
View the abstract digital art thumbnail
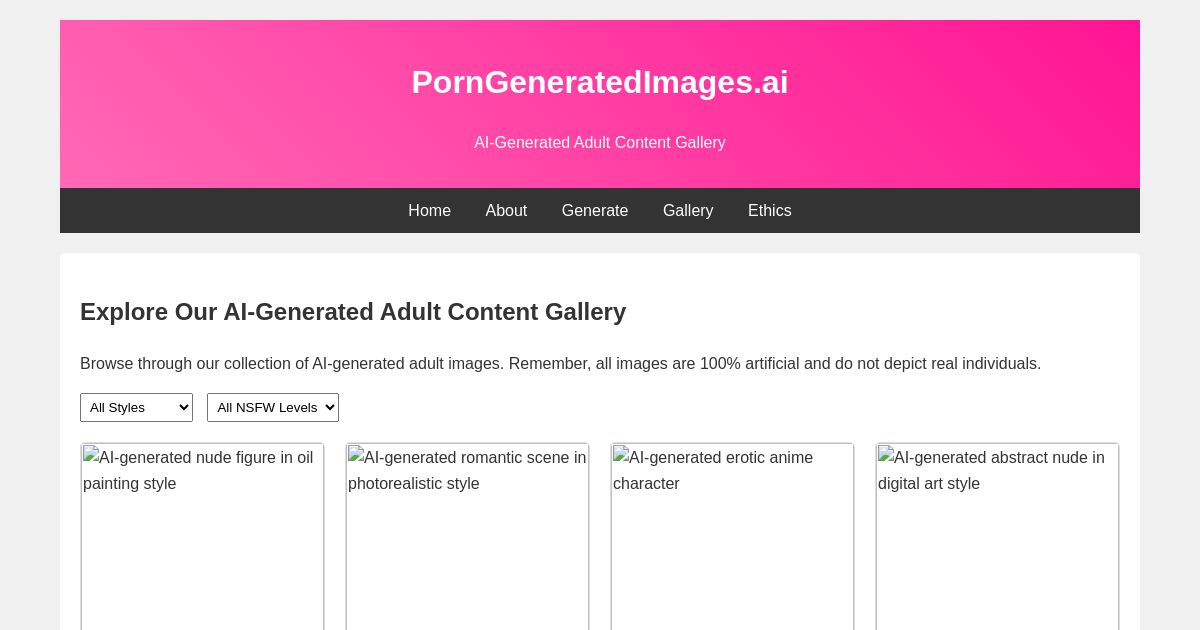[998, 550]
